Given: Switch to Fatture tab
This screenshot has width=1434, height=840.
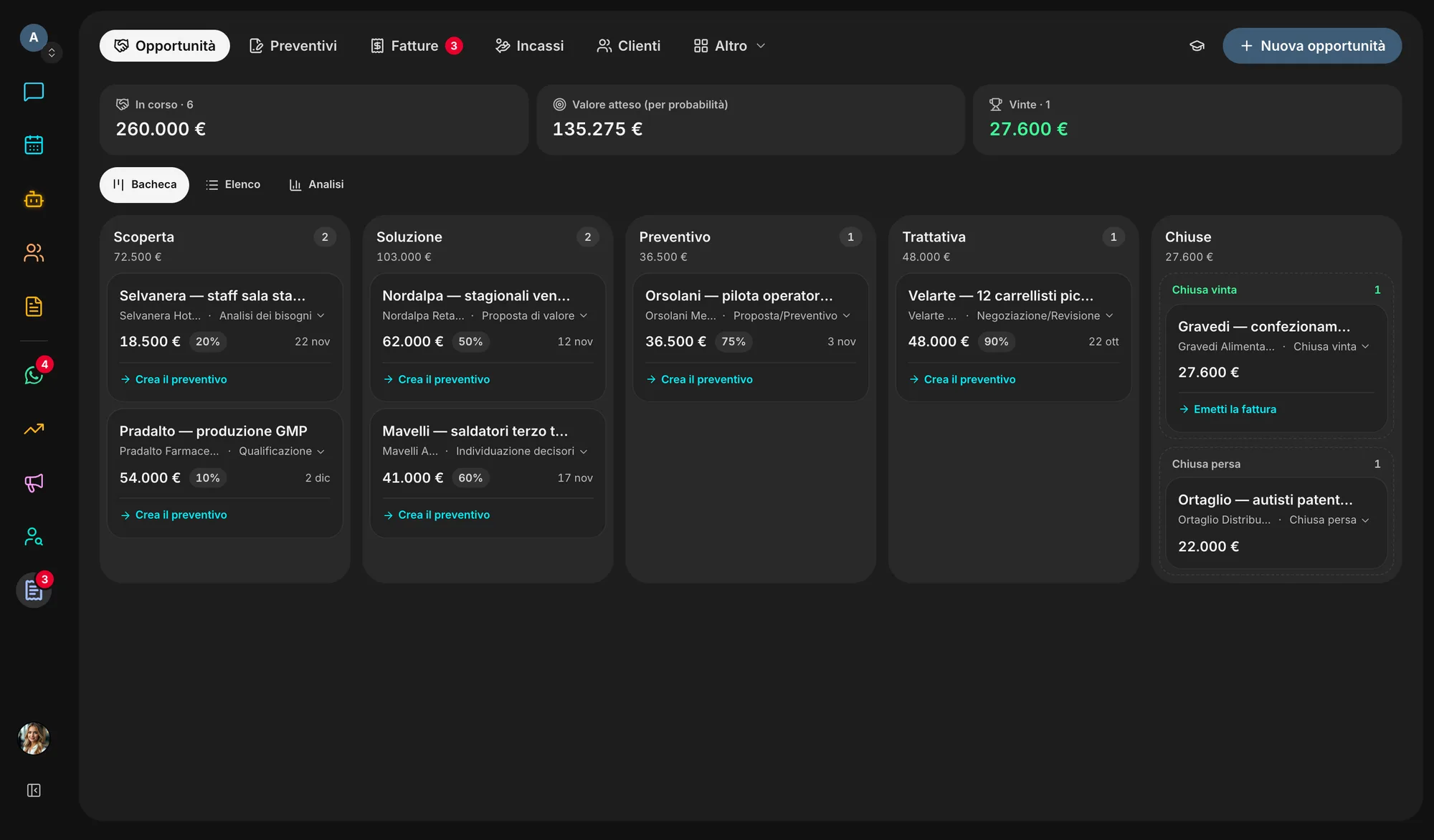Looking at the screenshot, I should click(x=416, y=46).
